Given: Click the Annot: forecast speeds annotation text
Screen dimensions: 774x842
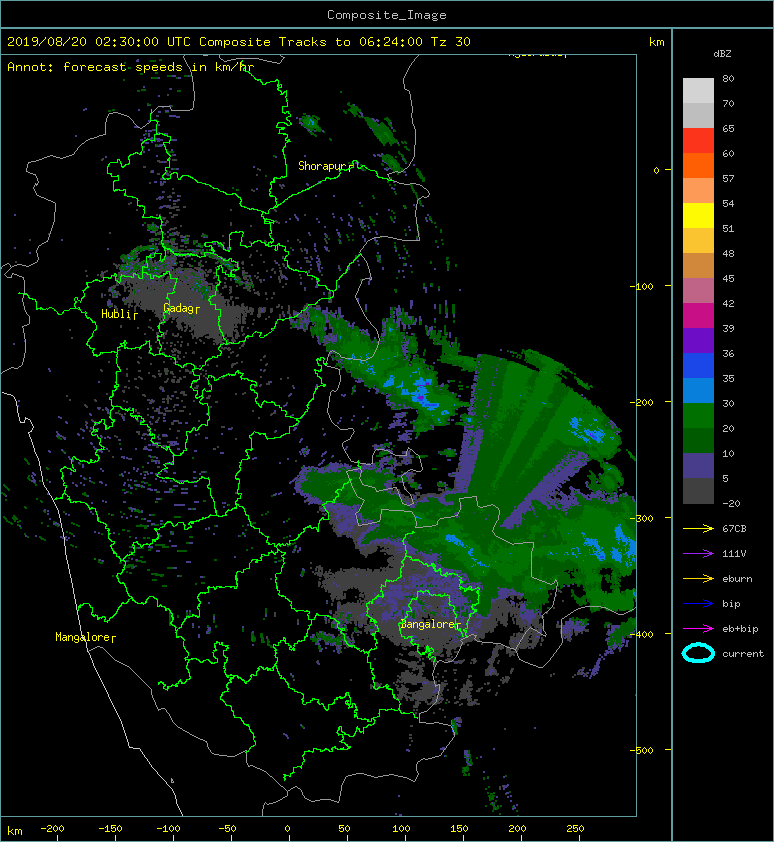Looking at the screenshot, I should coord(130,67).
